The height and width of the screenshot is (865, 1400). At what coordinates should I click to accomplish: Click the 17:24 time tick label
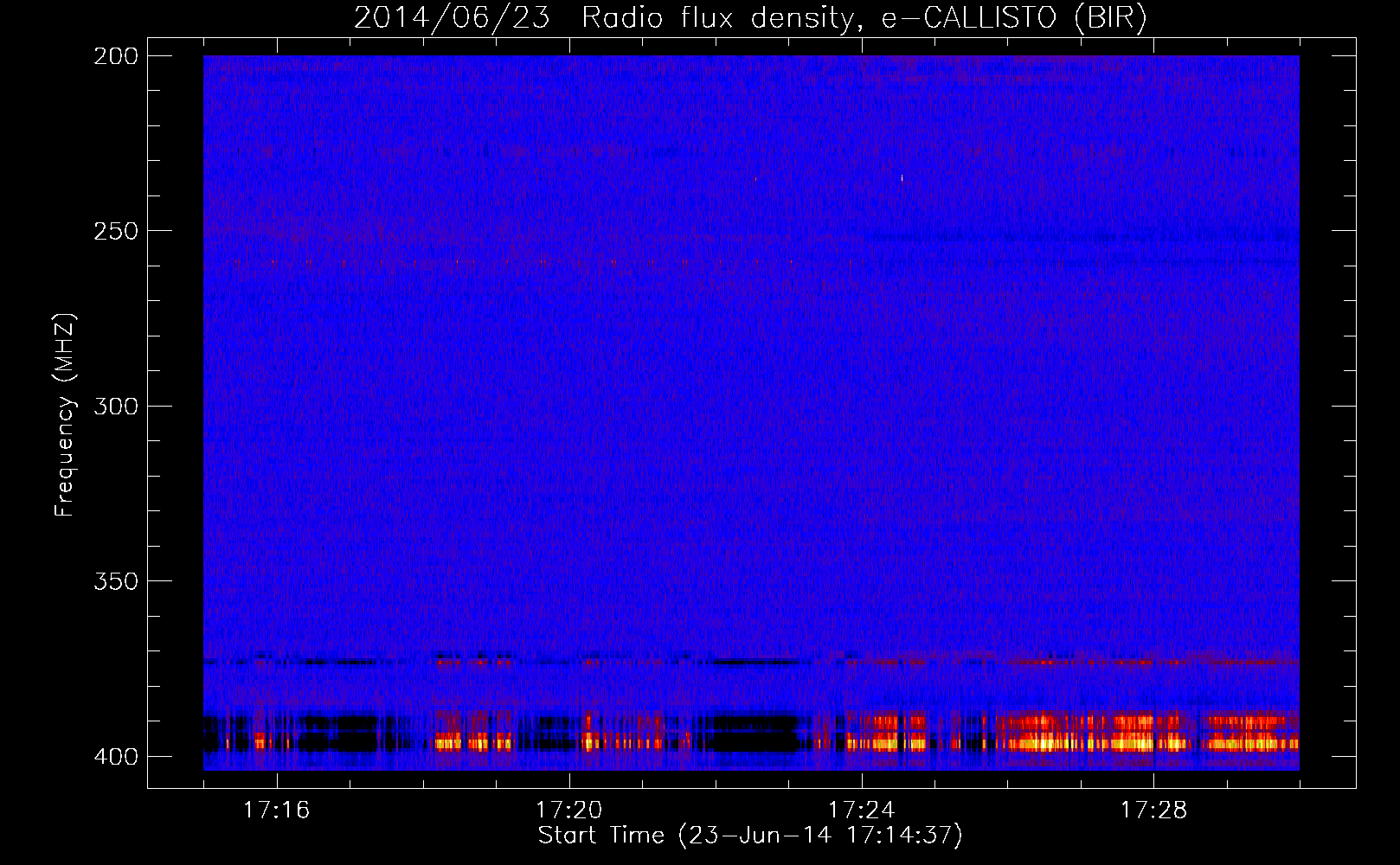(x=861, y=811)
